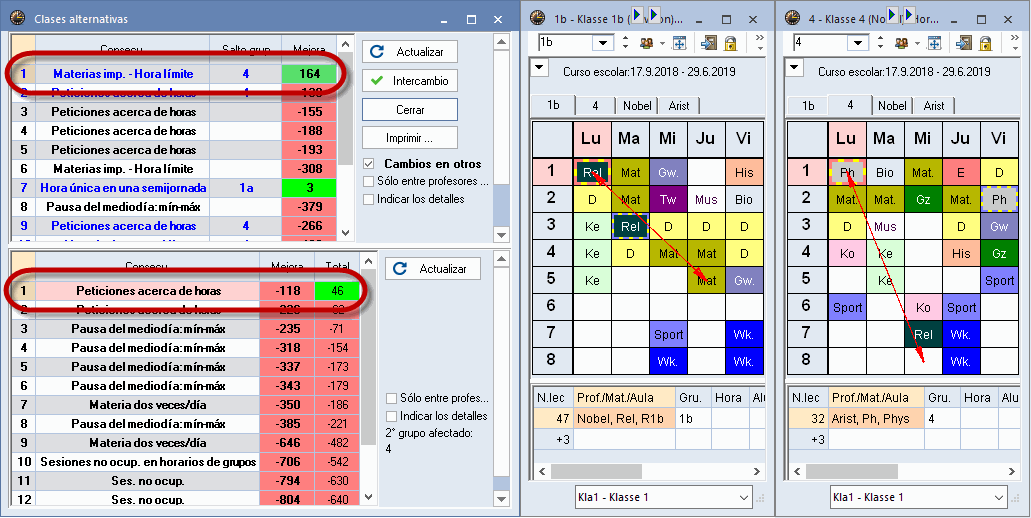Screen dimensions: 1031x518
Task: Select row Hora única en una semijornada
Action: click(174, 188)
